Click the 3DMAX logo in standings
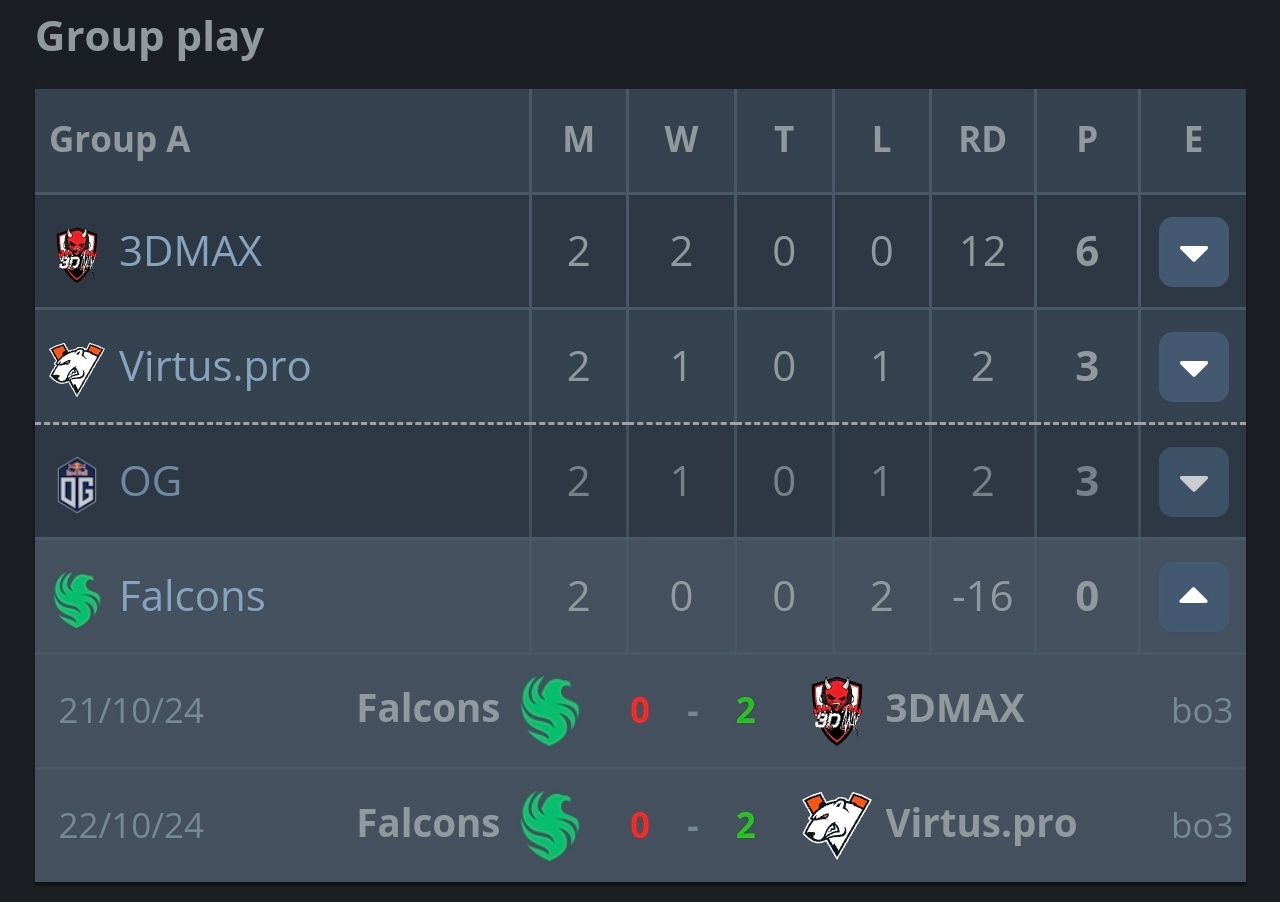 (x=77, y=253)
